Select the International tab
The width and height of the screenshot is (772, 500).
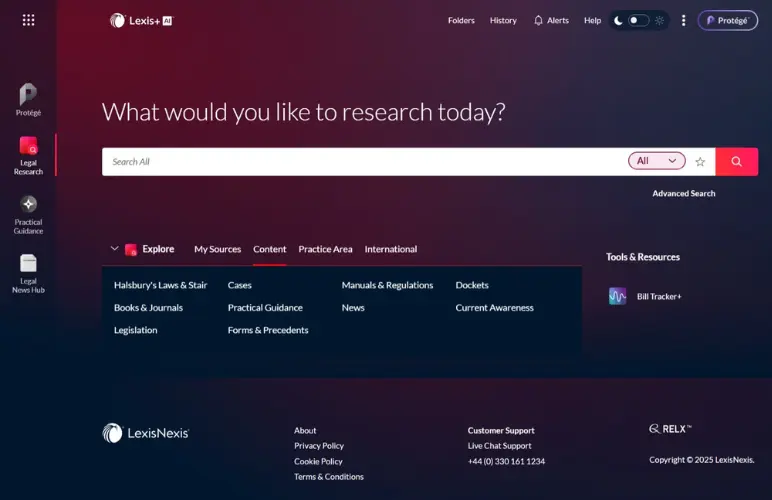point(390,249)
